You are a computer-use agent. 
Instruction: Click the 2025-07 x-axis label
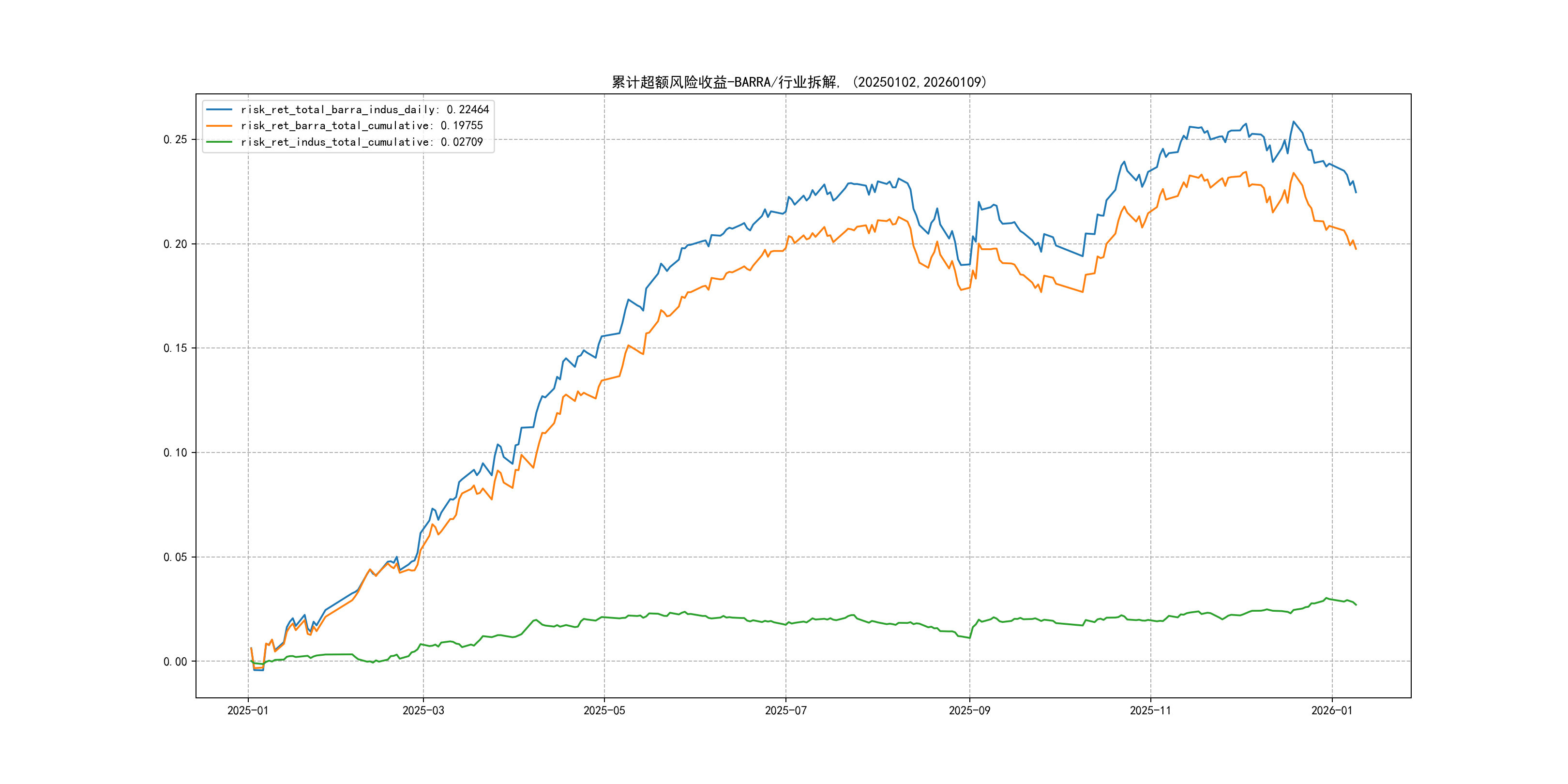point(785,710)
